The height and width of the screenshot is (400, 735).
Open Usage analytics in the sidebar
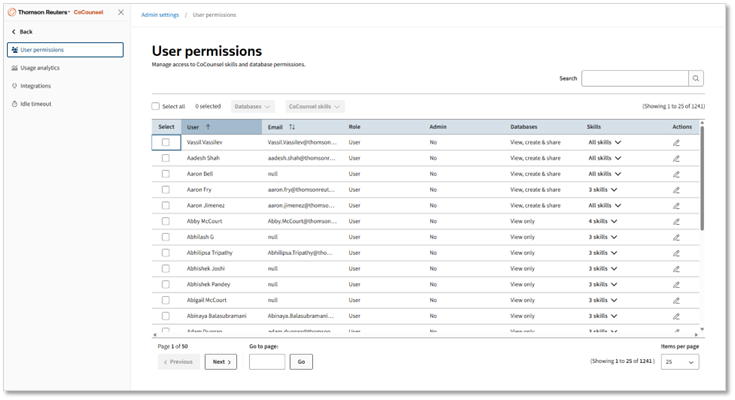pyautogui.click(x=40, y=68)
